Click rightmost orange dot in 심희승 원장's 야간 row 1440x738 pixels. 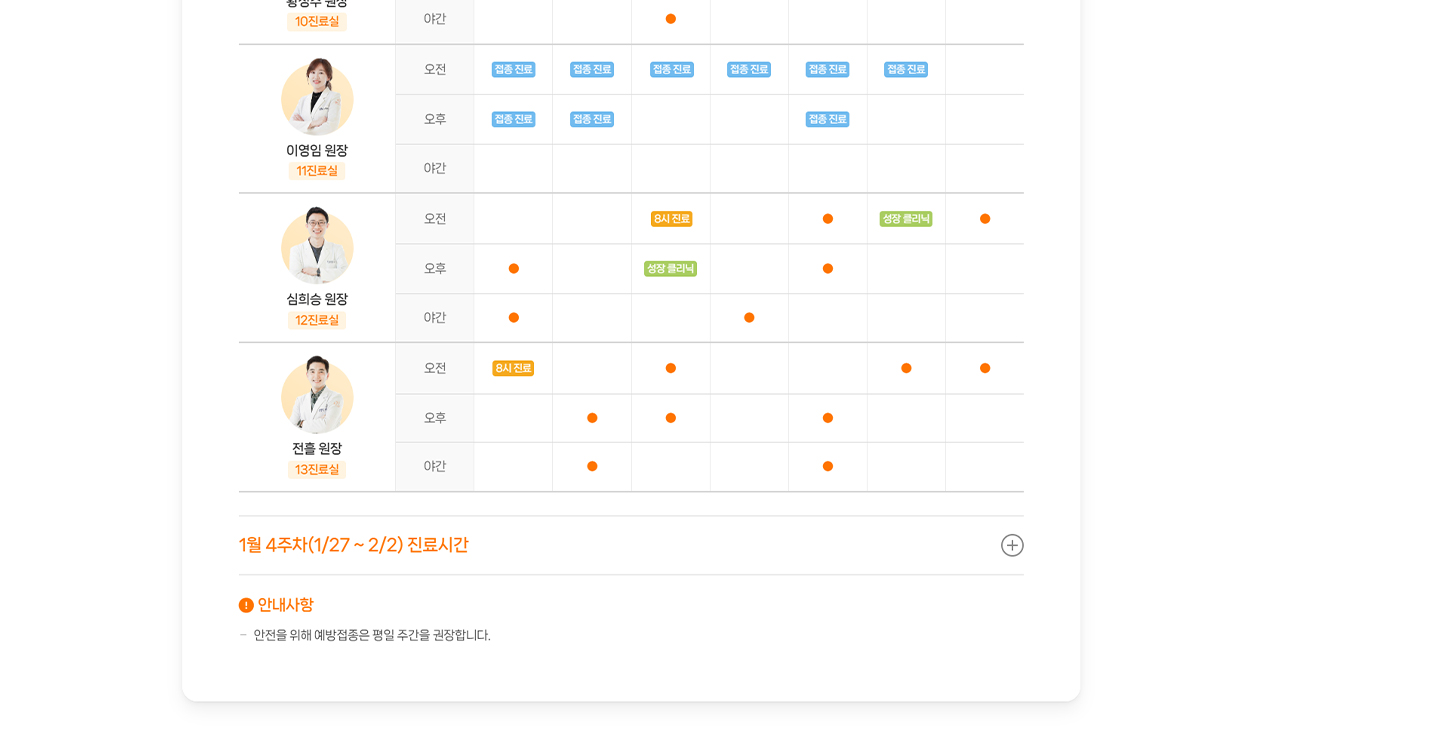point(749,318)
